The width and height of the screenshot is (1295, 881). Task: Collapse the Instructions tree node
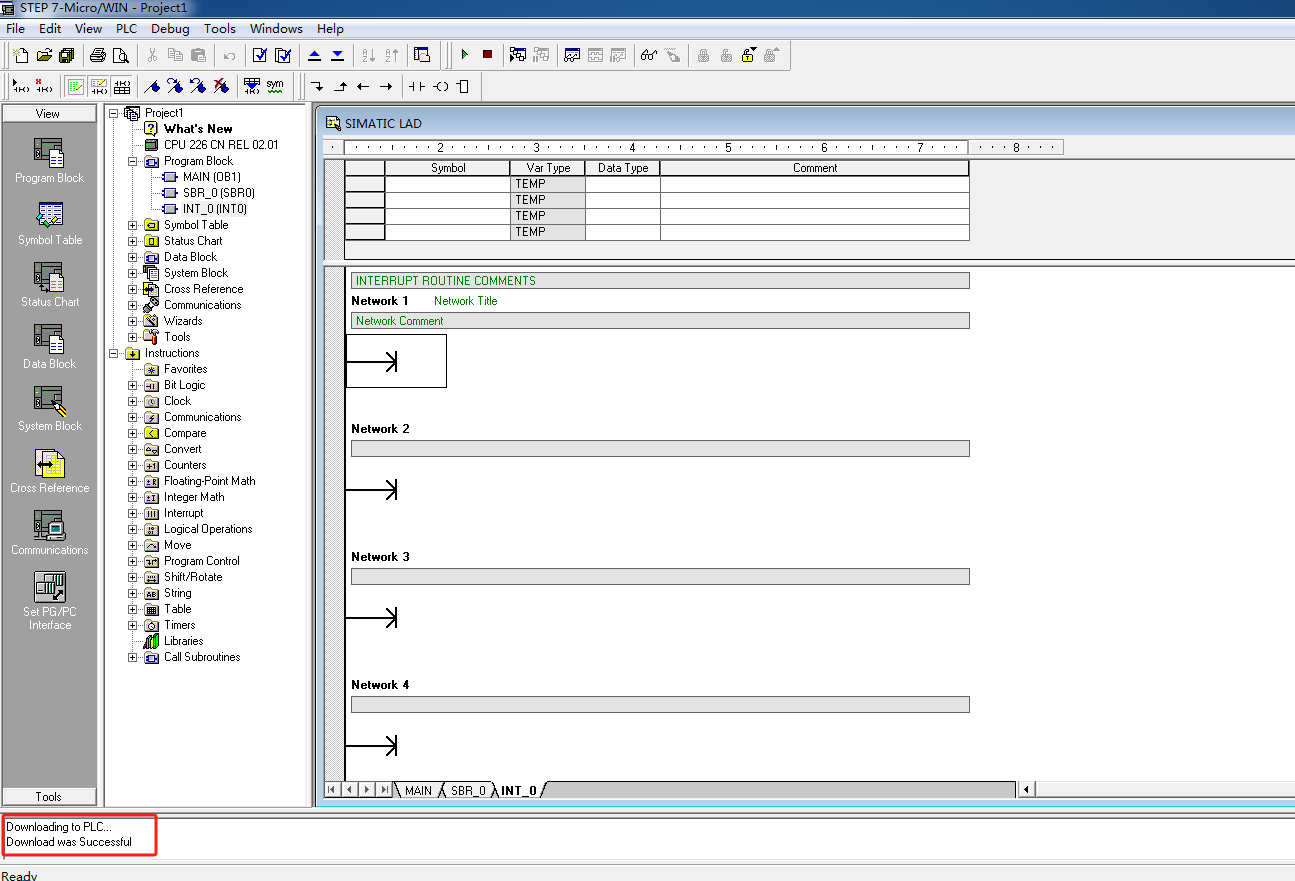tap(114, 353)
